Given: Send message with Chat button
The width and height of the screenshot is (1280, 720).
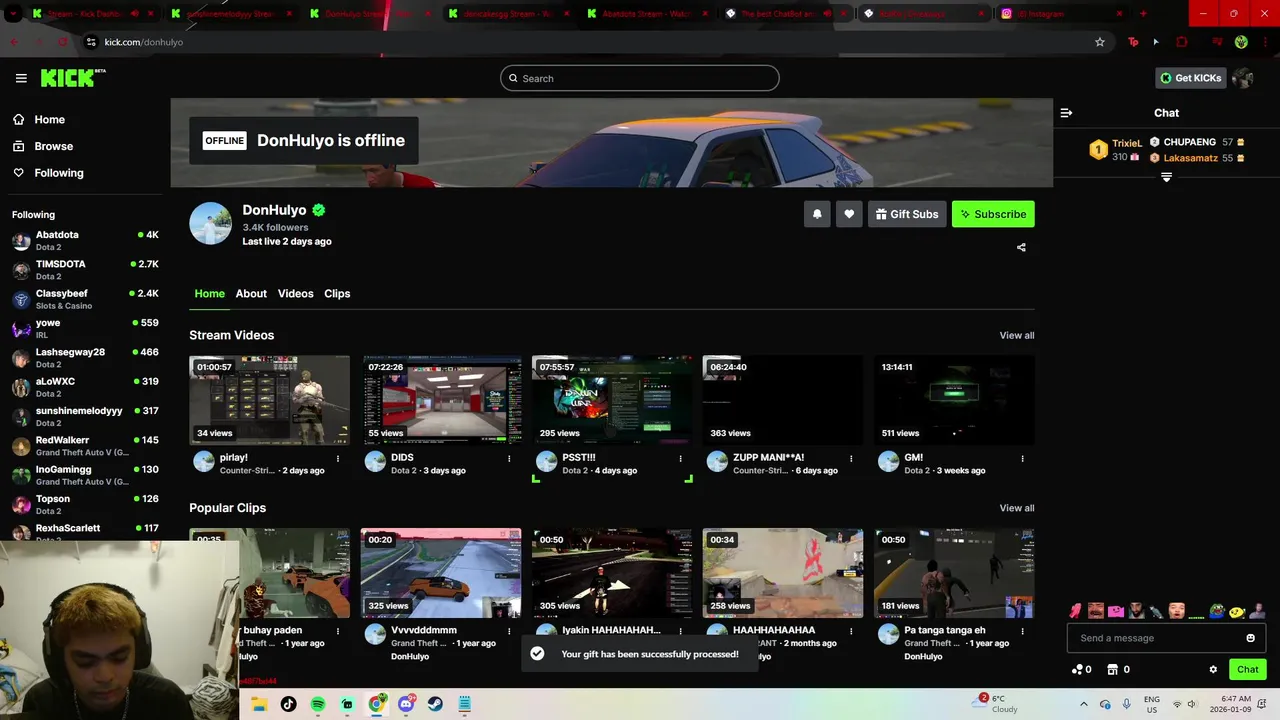Looking at the screenshot, I should click(x=1247, y=669).
